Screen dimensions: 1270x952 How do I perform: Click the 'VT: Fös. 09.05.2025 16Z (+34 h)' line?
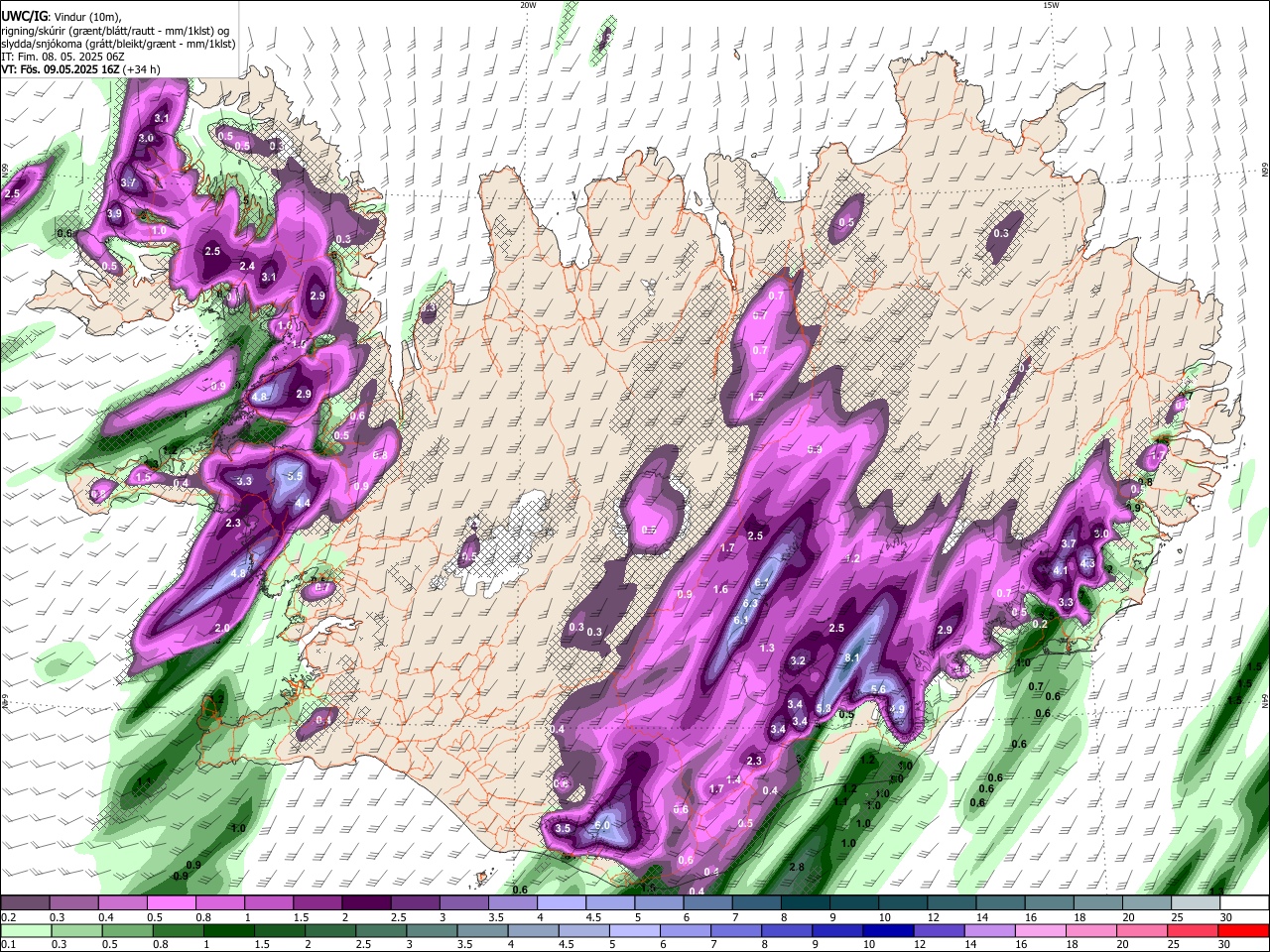81,69
